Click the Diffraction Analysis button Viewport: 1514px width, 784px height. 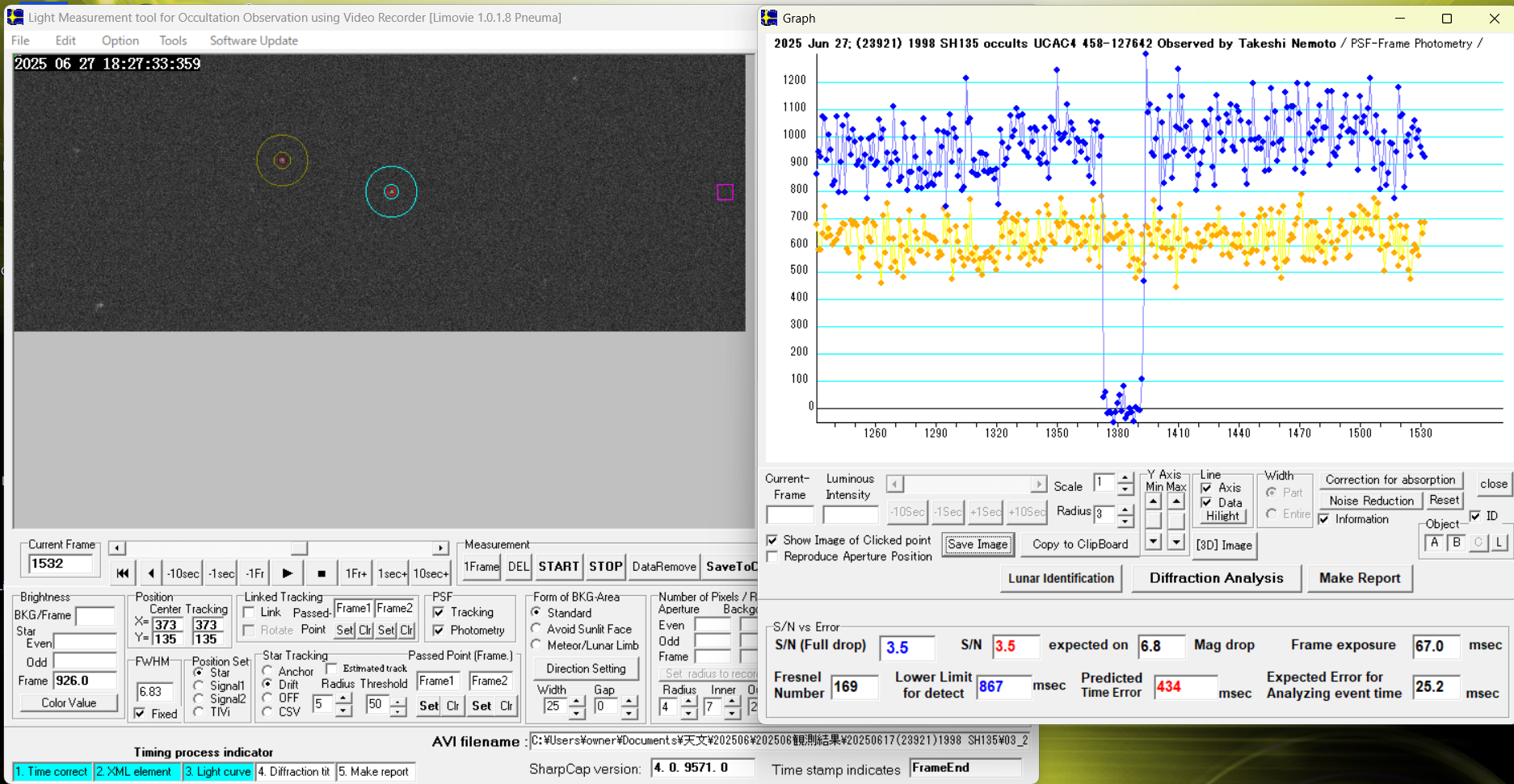point(1216,578)
